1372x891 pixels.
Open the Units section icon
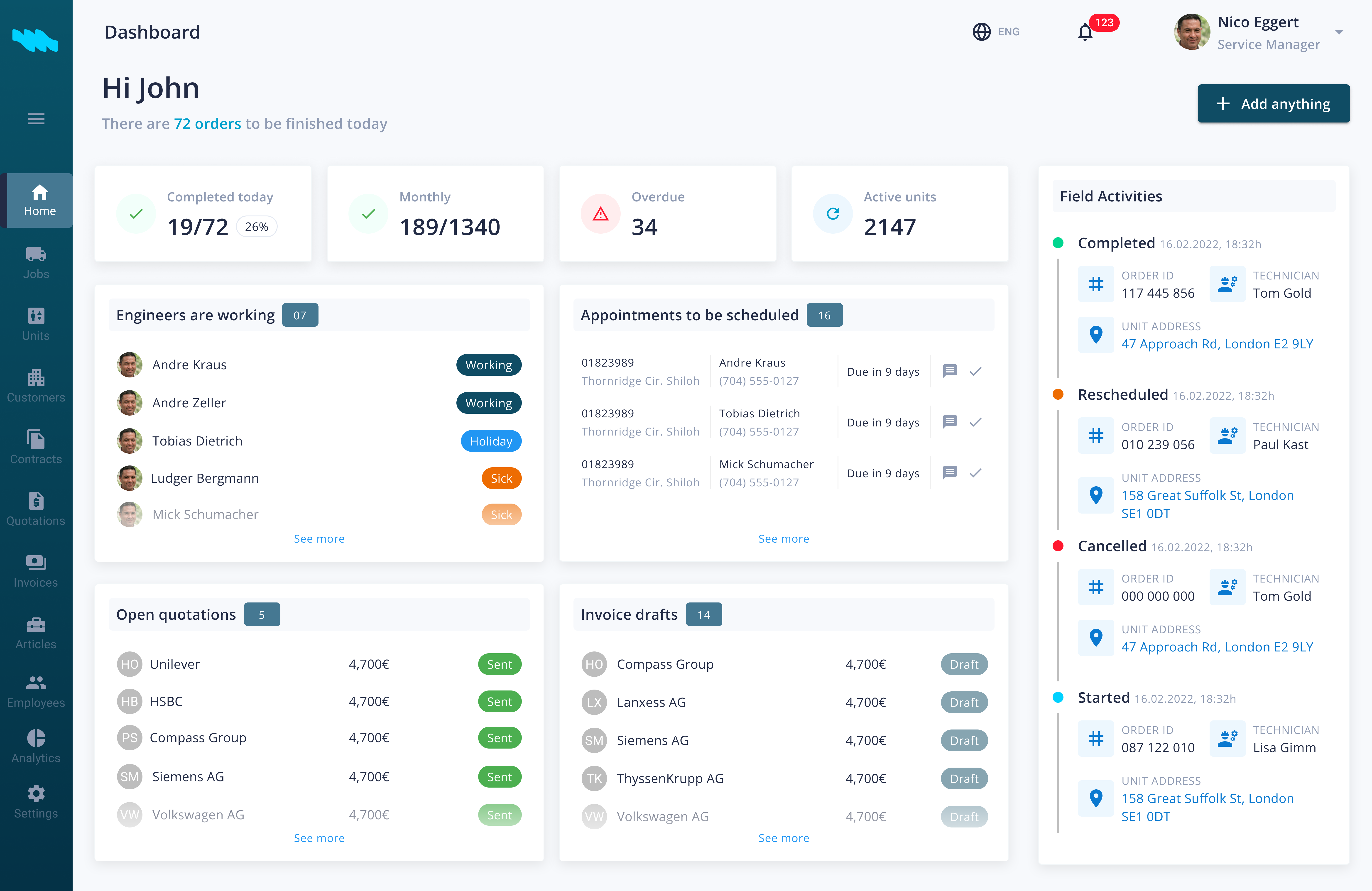click(x=36, y=316)
